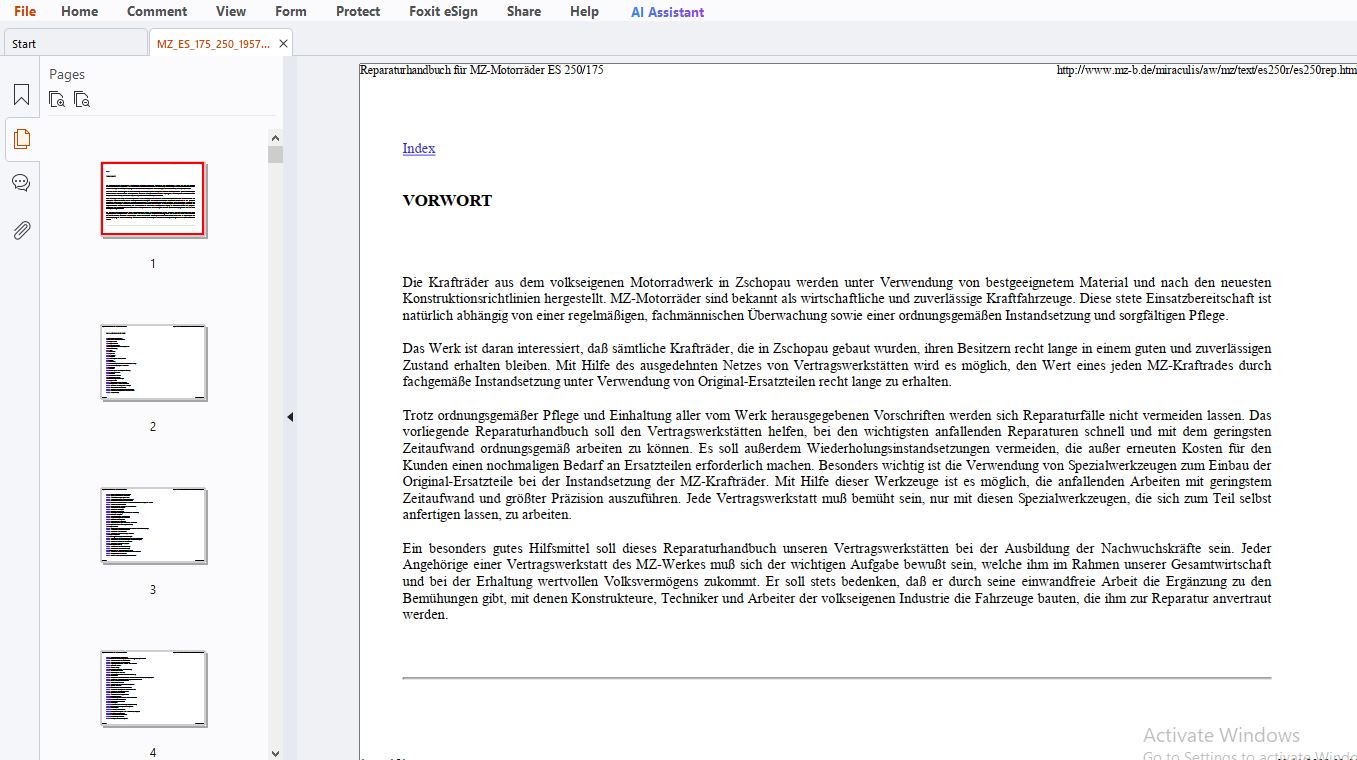1357x760 pixels.
Task: Select page 1 thumbnail
Action: pos(153,199)
